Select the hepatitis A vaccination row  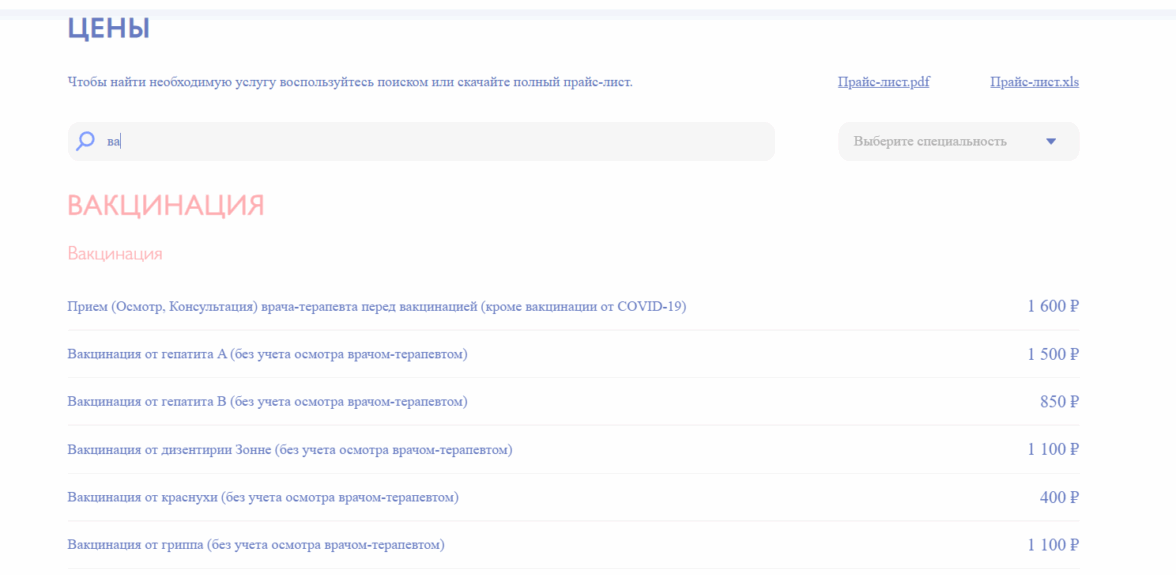click(x=267, y=354)
